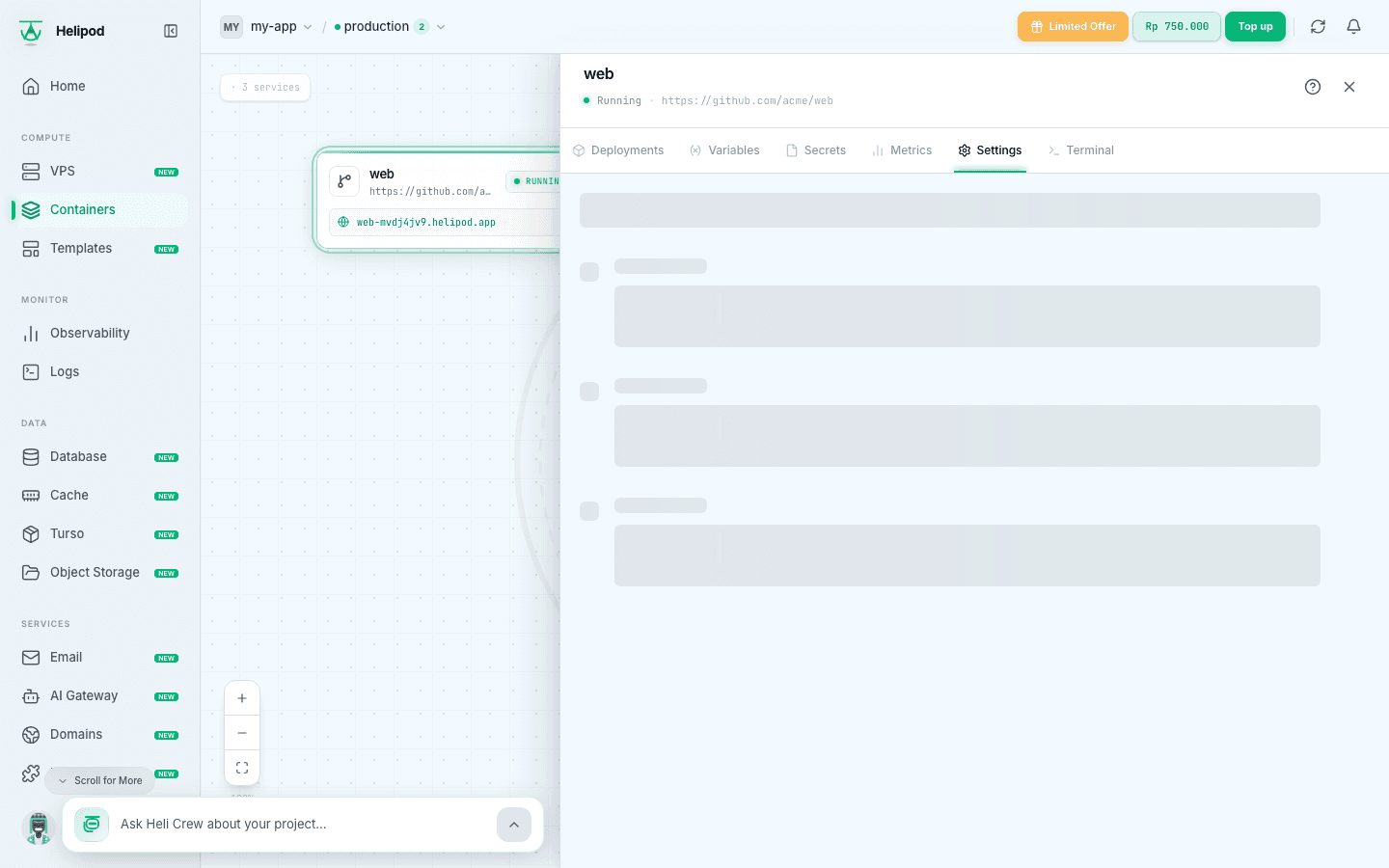Fit canvas to screen
Viewport: 1389px width, 868px height.
point(242,768)
